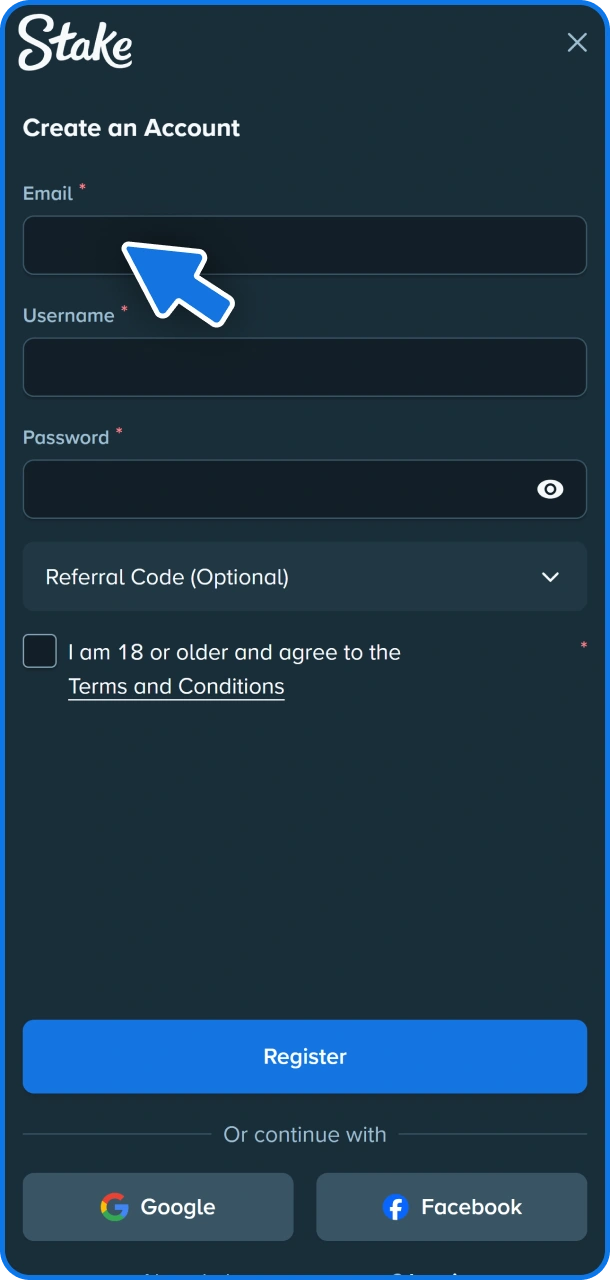610x1280 pixels.
Task: Click the "Create an Account" heading
Action: click(131, 128)
